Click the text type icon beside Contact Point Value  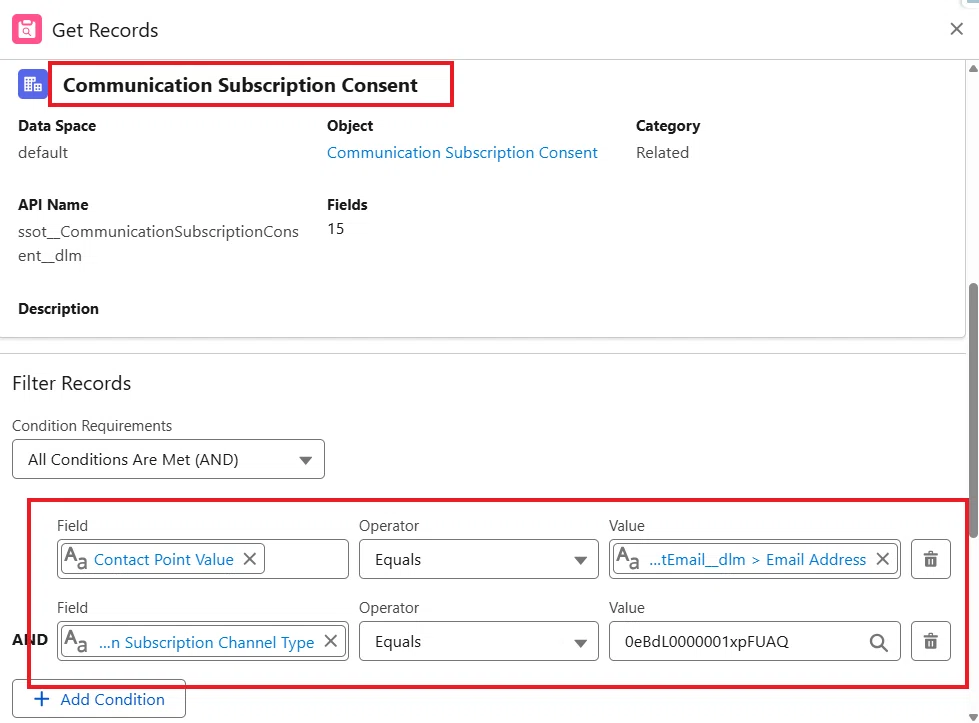76,558
